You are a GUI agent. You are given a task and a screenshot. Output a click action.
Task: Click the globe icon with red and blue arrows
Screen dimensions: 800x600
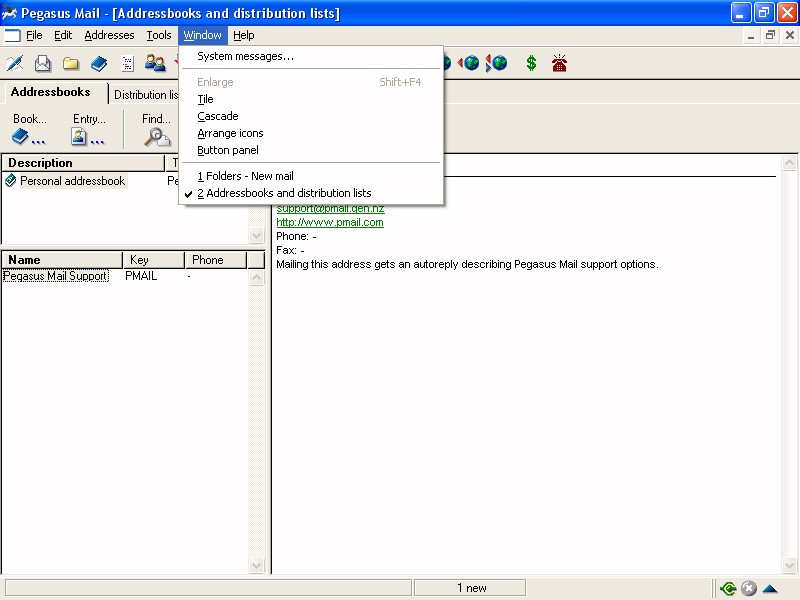coord(496,63)
